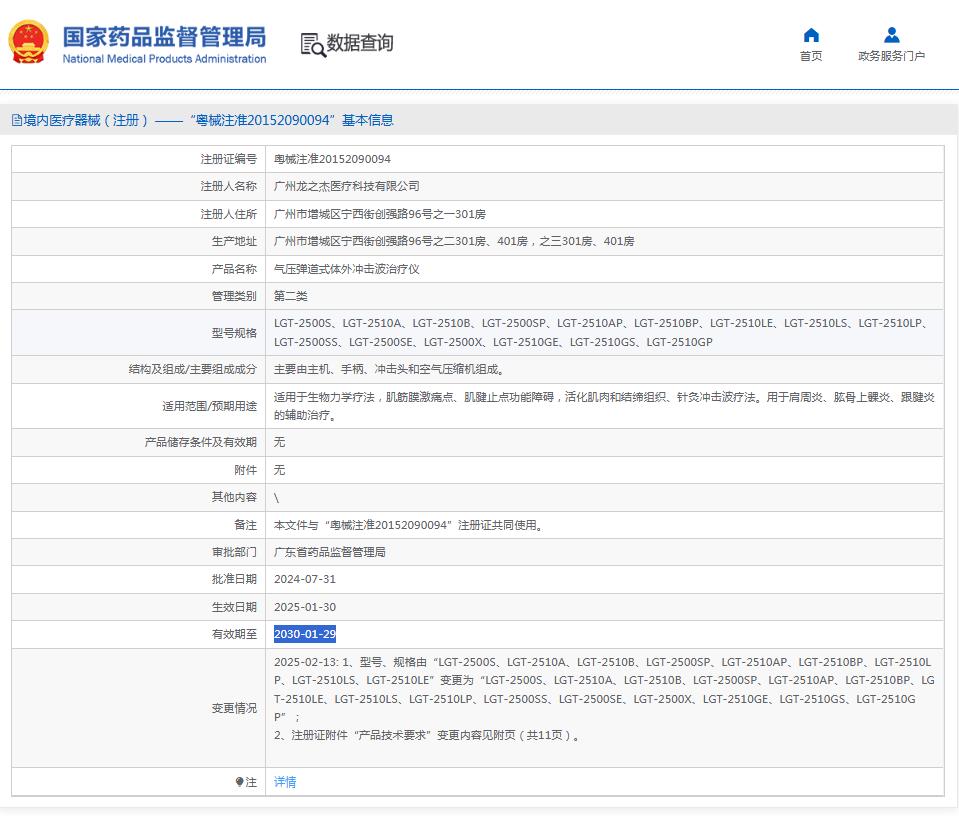Select the 审批部门 Guangdong bureau cell

(331, 551)
